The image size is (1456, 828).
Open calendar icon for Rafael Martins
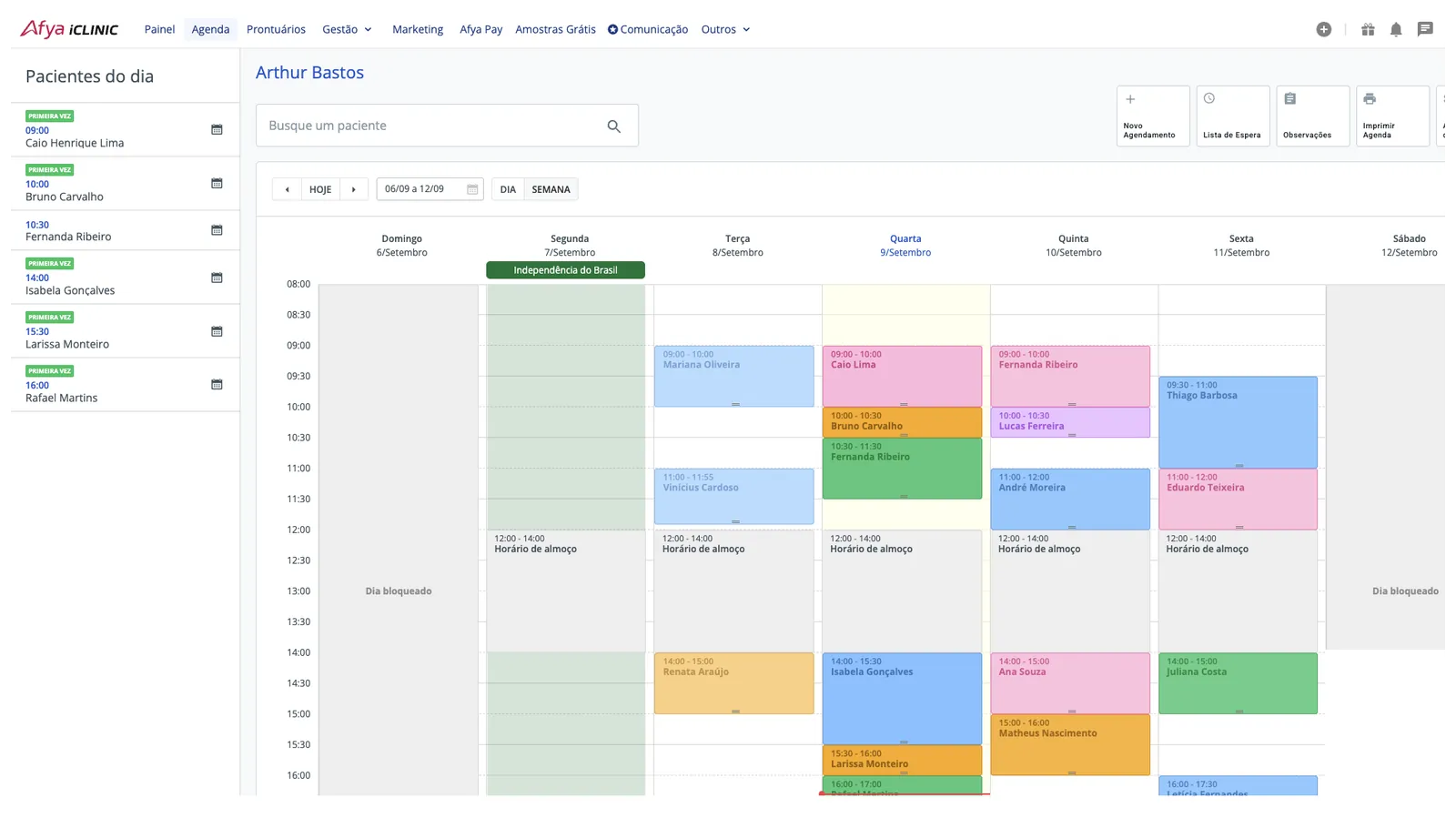coord(217,384)
